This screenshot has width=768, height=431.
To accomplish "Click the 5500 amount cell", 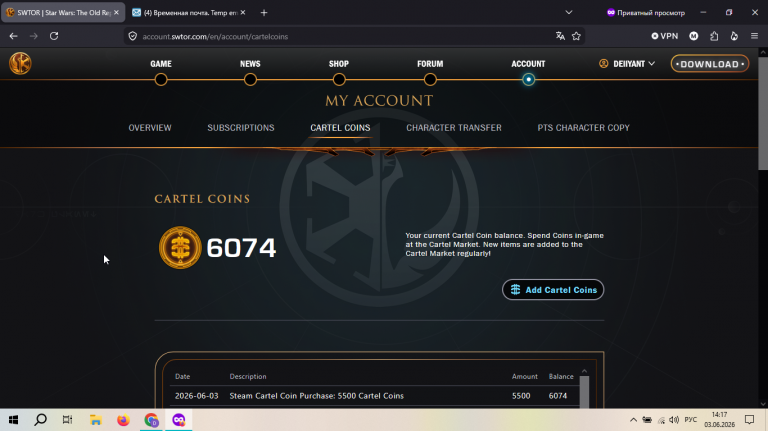I will (x=521, y=396).
